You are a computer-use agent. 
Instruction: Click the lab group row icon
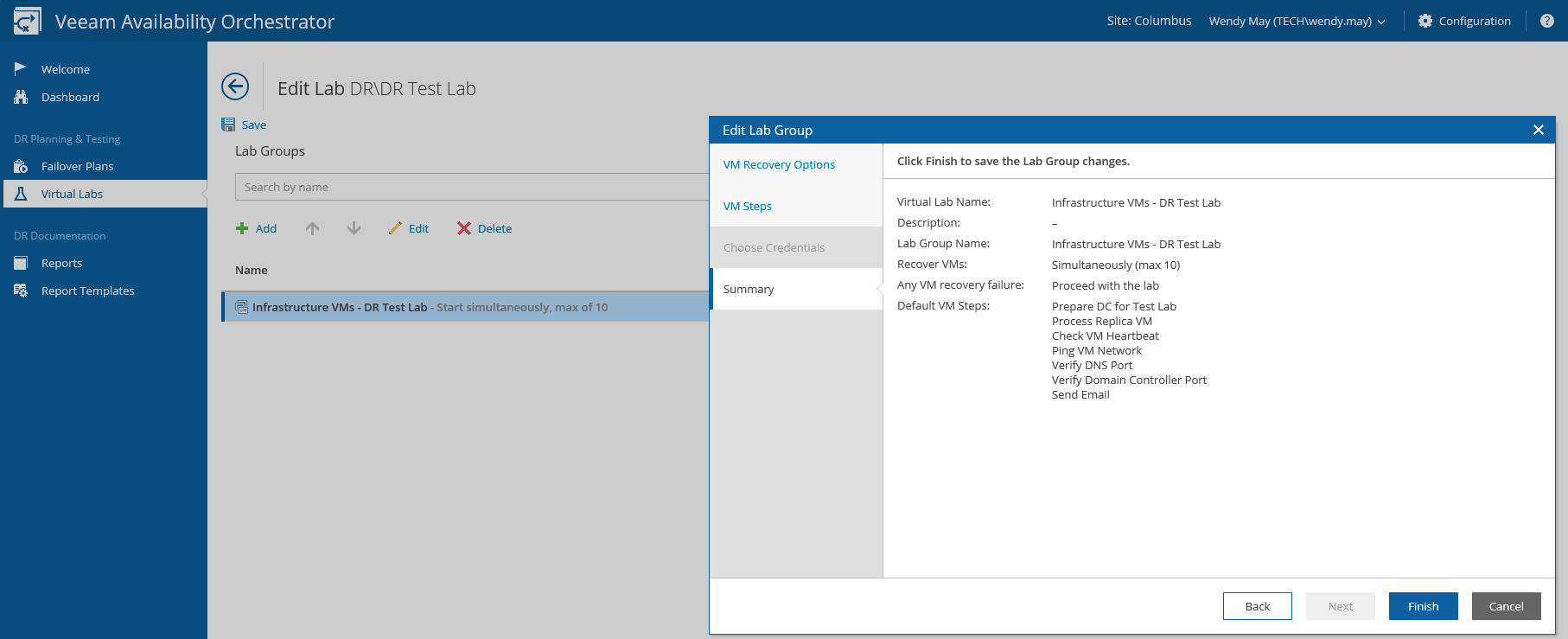click(x=242, y=307)
